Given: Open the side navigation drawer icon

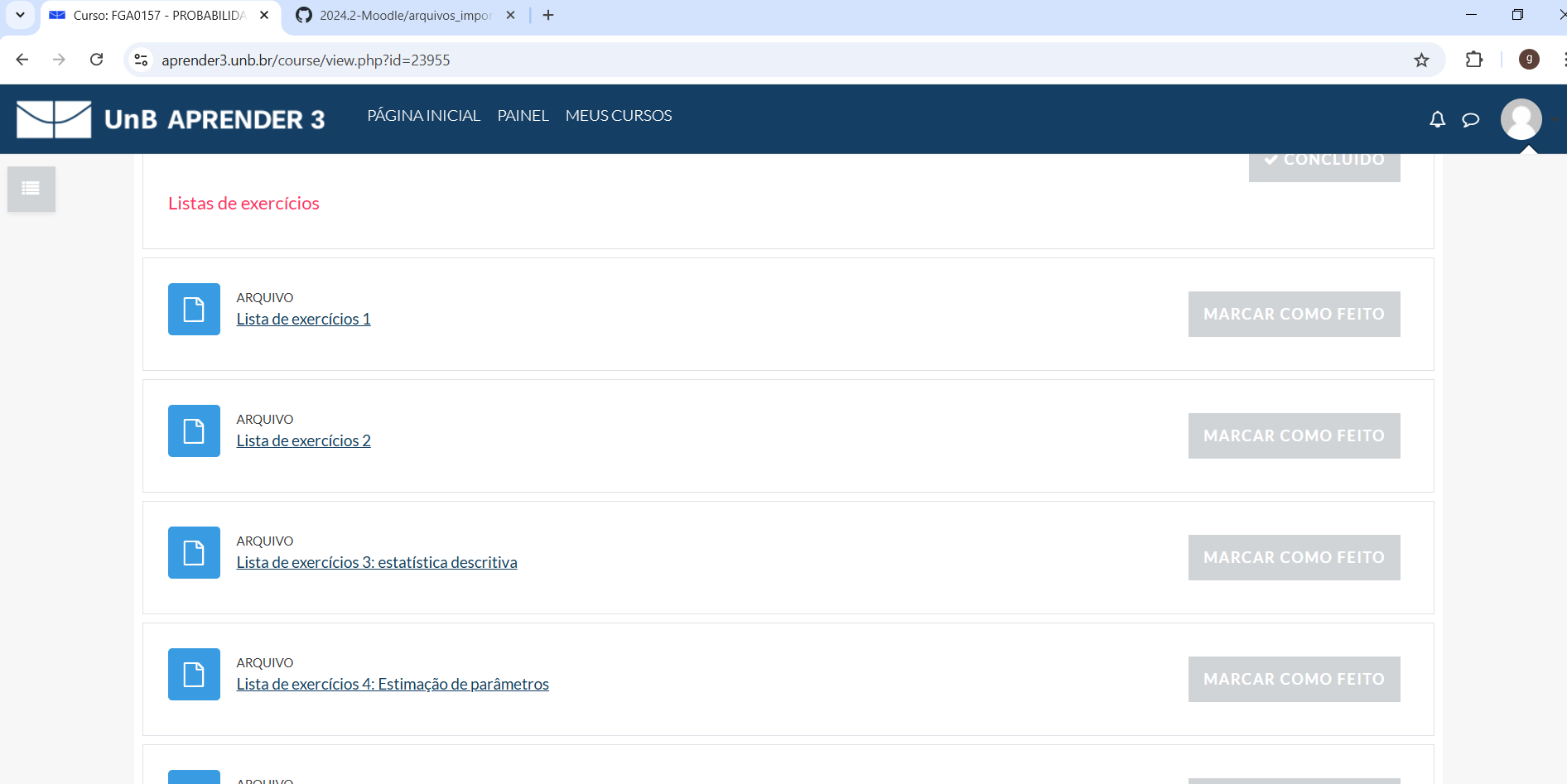Looking at the screenshot, I should pyautogui.click(x=31, y=189).
